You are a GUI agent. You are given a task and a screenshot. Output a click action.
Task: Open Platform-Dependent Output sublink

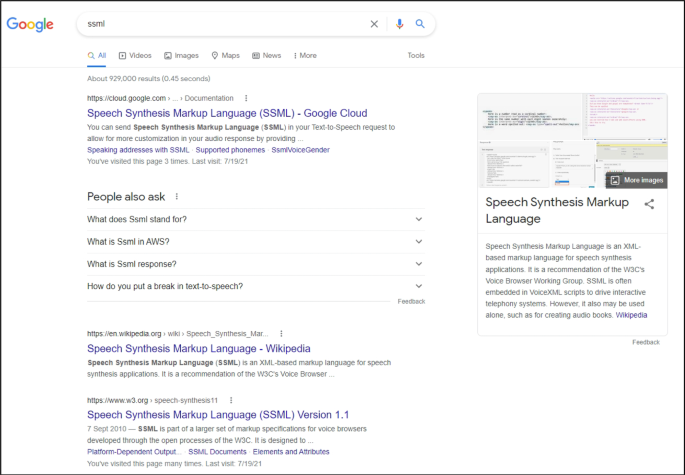click(x=134, y=452)
